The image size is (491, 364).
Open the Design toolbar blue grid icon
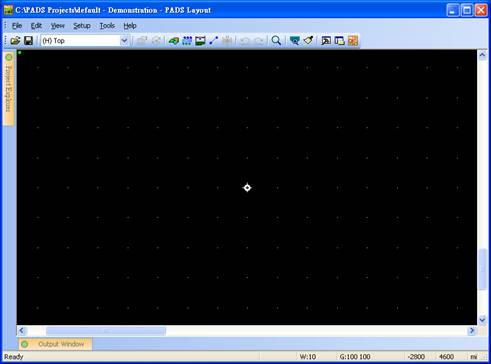coord(187,41)
